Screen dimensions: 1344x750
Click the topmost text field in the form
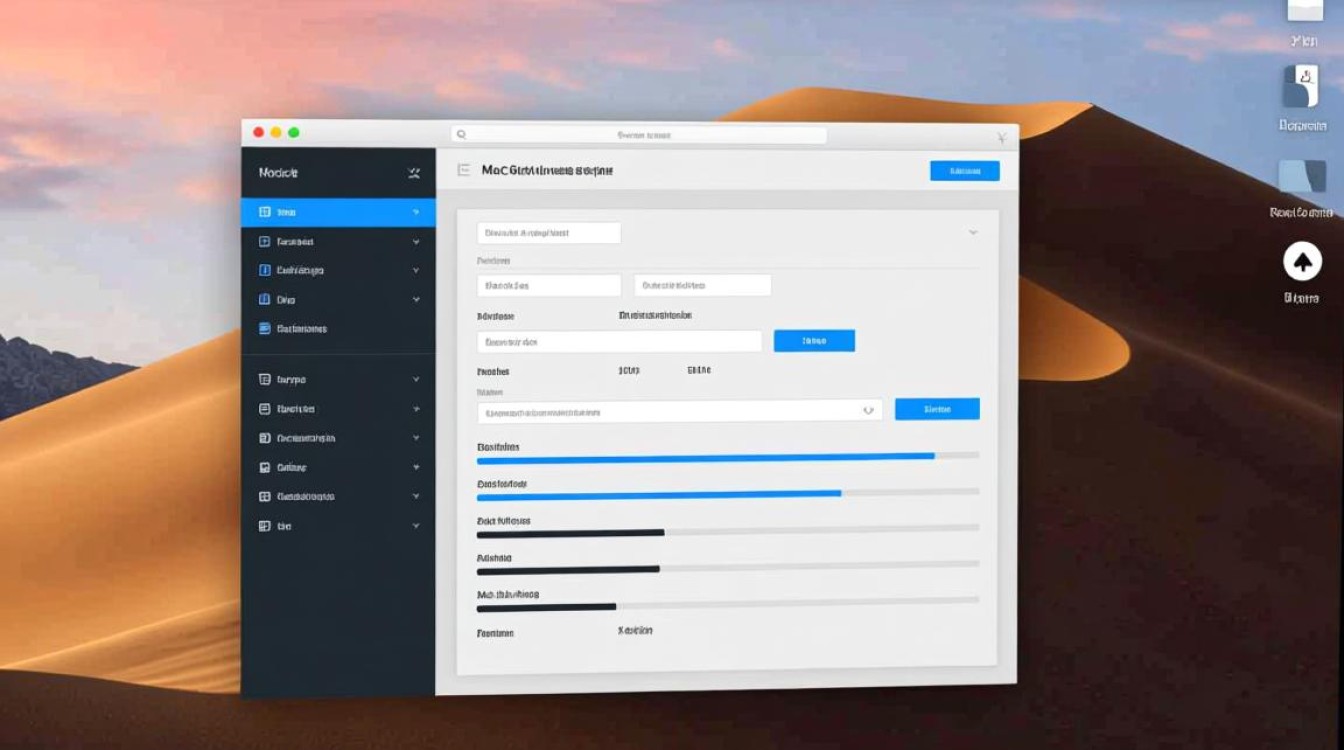pyautogui.click(x=549, y=233)
